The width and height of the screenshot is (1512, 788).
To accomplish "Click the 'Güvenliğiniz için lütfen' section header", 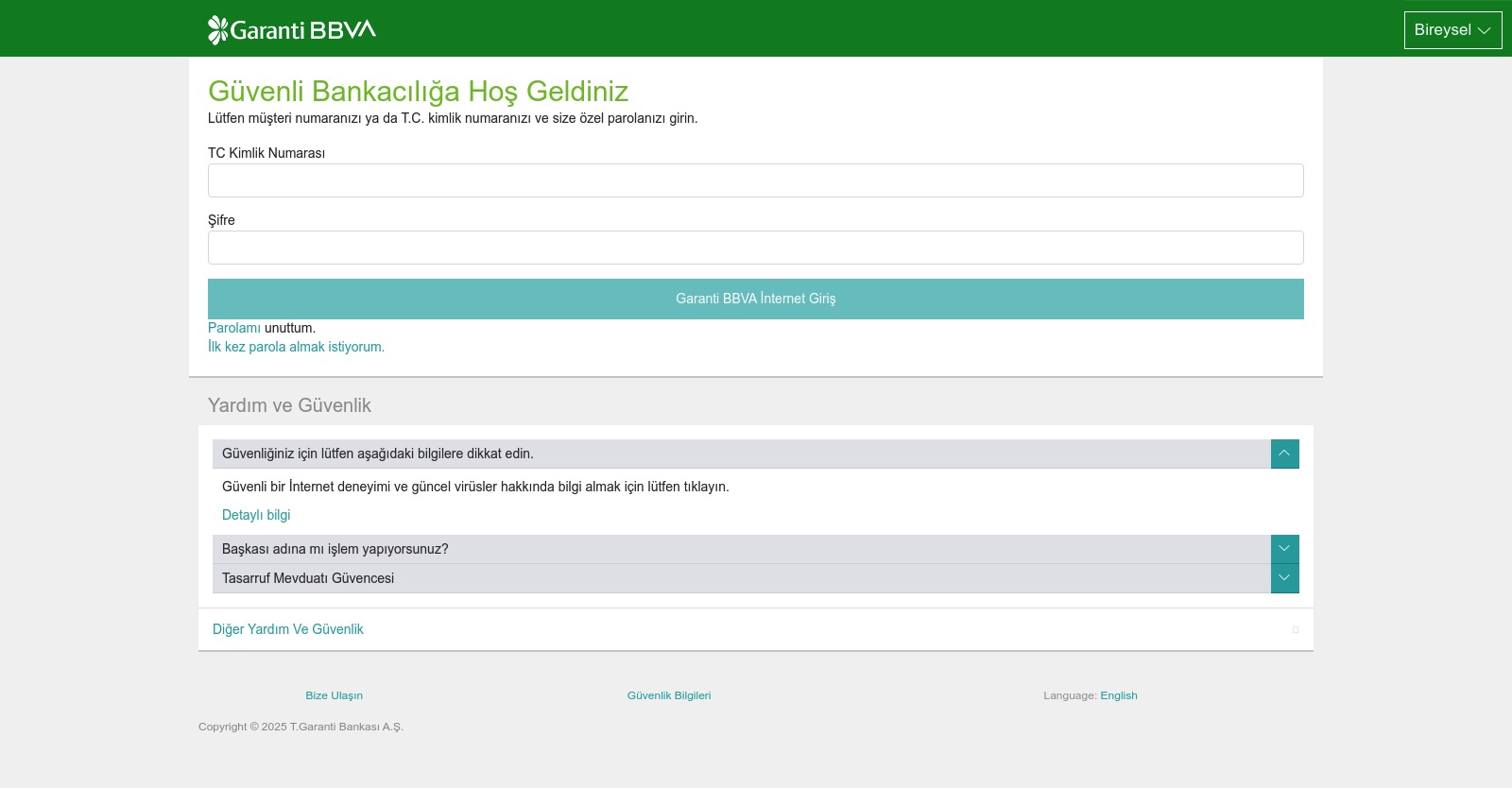I will (378, 454).
